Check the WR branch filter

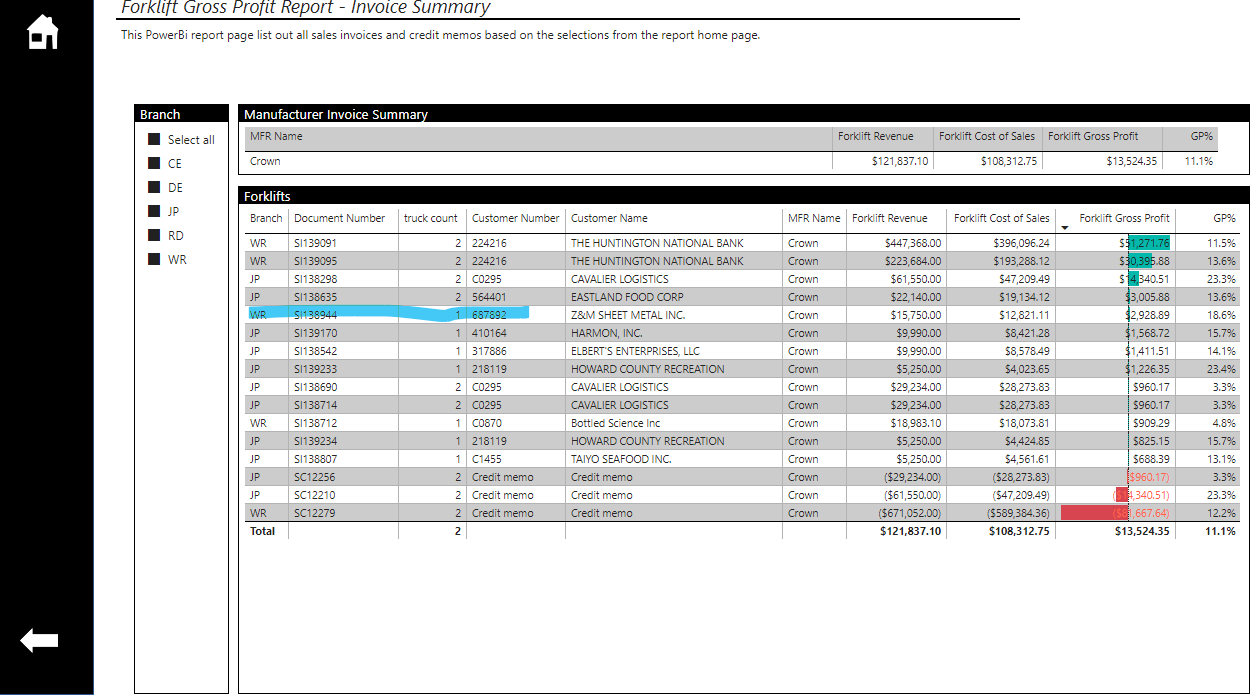[x=154, y=259]
